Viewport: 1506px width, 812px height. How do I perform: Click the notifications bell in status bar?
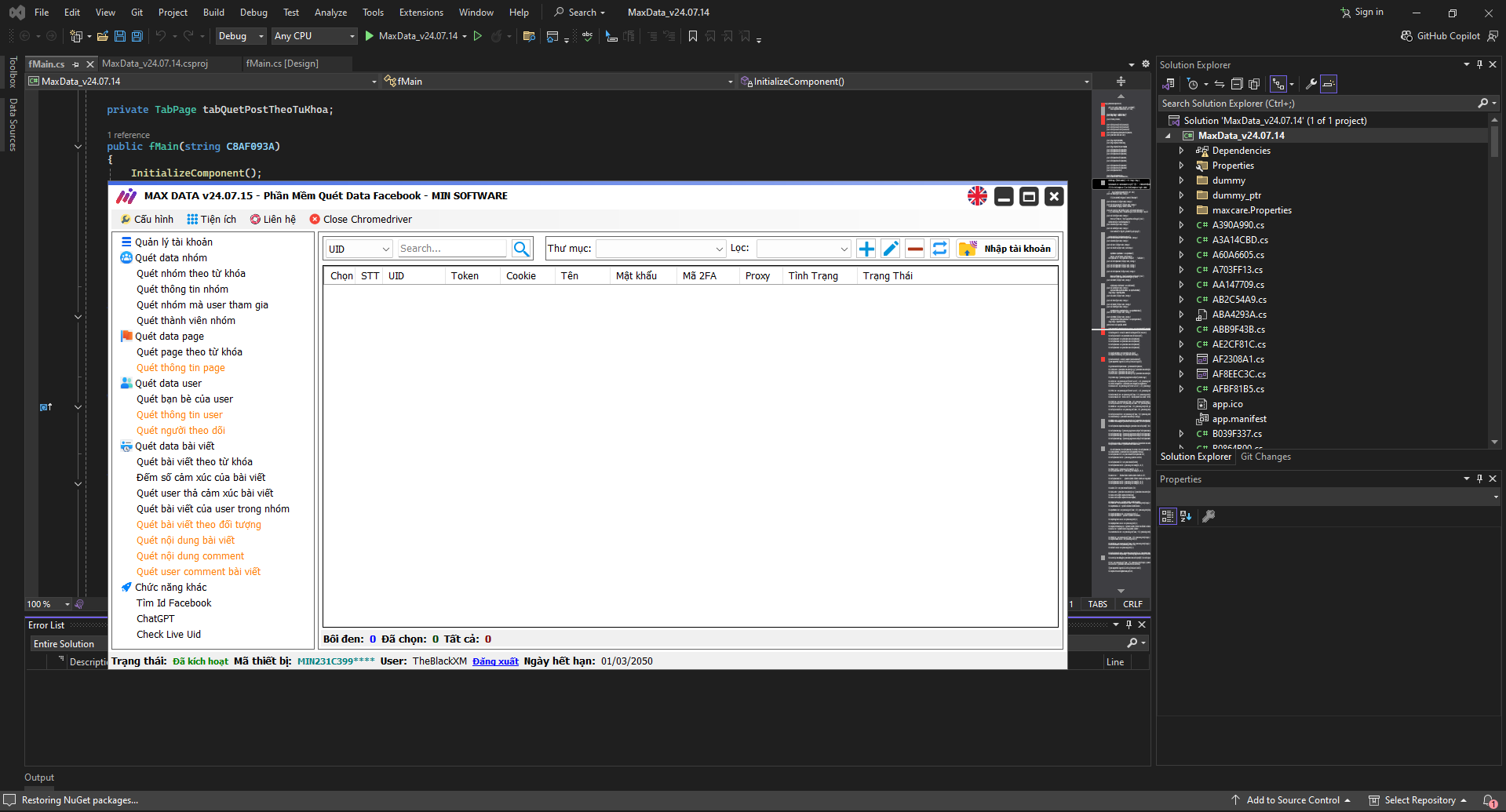coord(1489,800)
